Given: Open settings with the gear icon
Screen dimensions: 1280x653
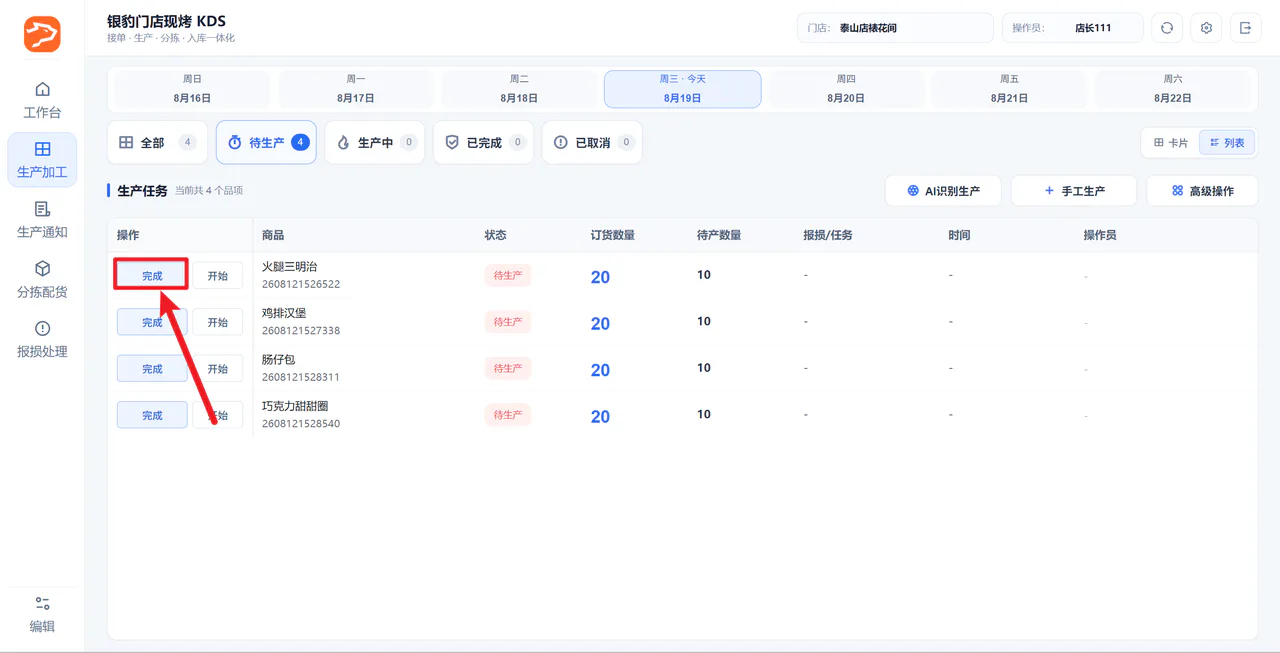Looking at the screenshot, I should [1206, 28].
